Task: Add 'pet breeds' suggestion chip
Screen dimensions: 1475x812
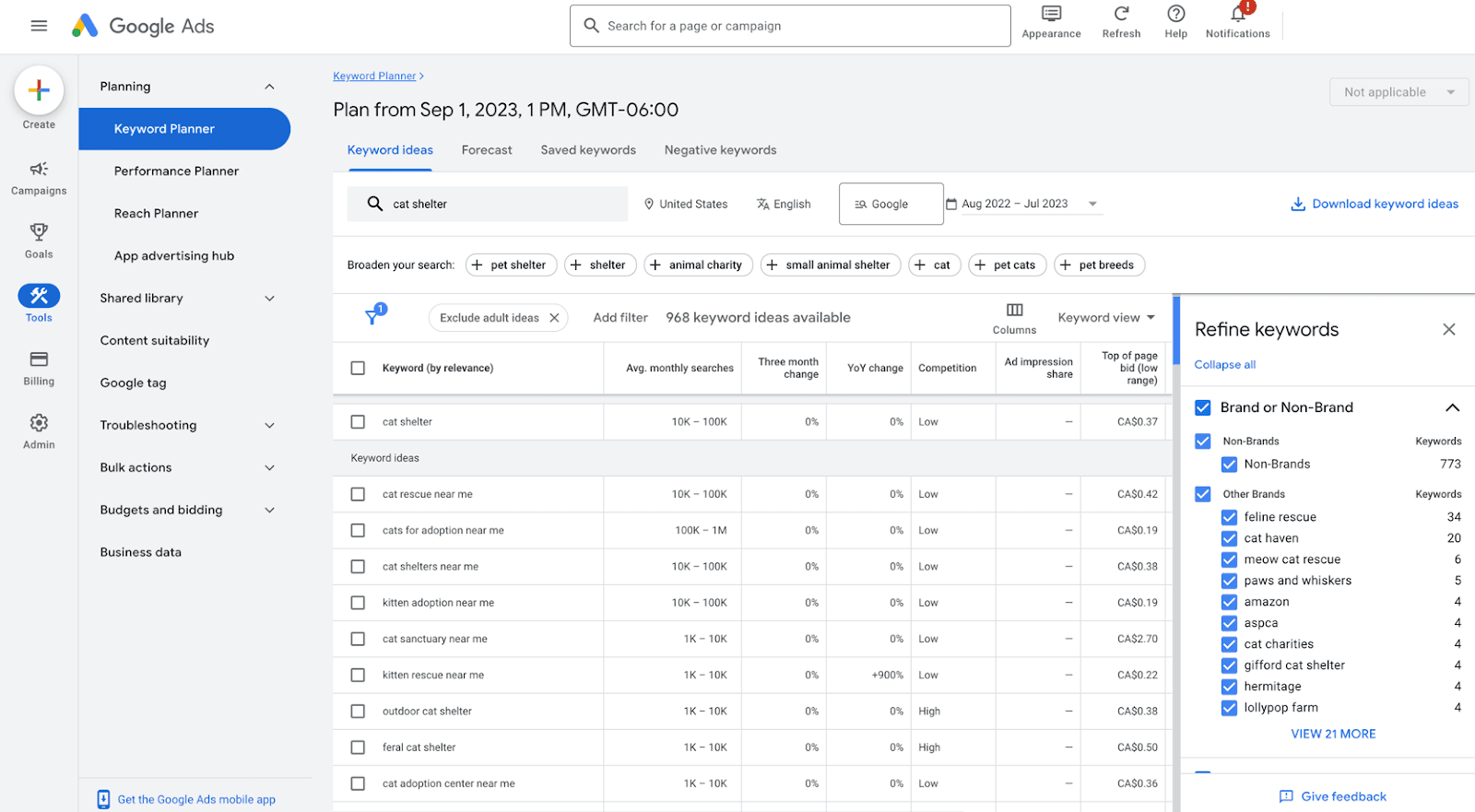Action: tap(1099, 265)
